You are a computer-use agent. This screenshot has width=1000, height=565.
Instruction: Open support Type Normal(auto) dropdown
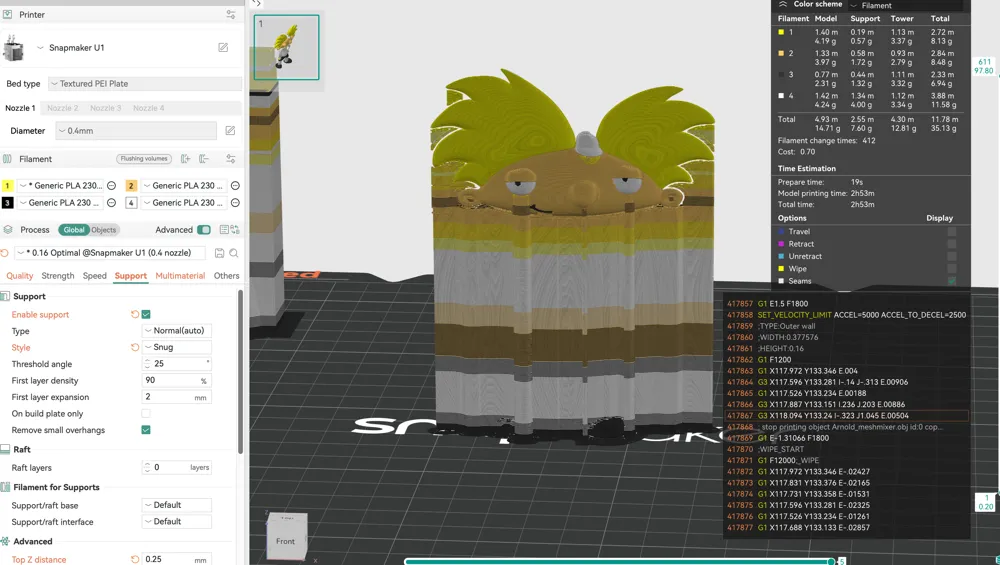[x=177, y=331]
